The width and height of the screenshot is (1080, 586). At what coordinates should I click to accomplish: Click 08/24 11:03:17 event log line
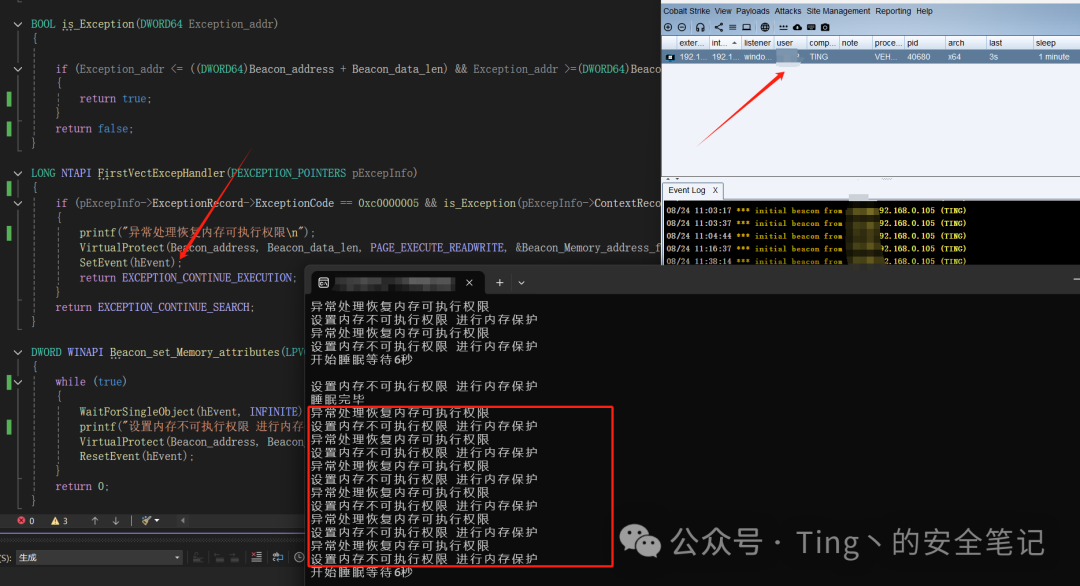pyautogui.click(x=816, y=211)
